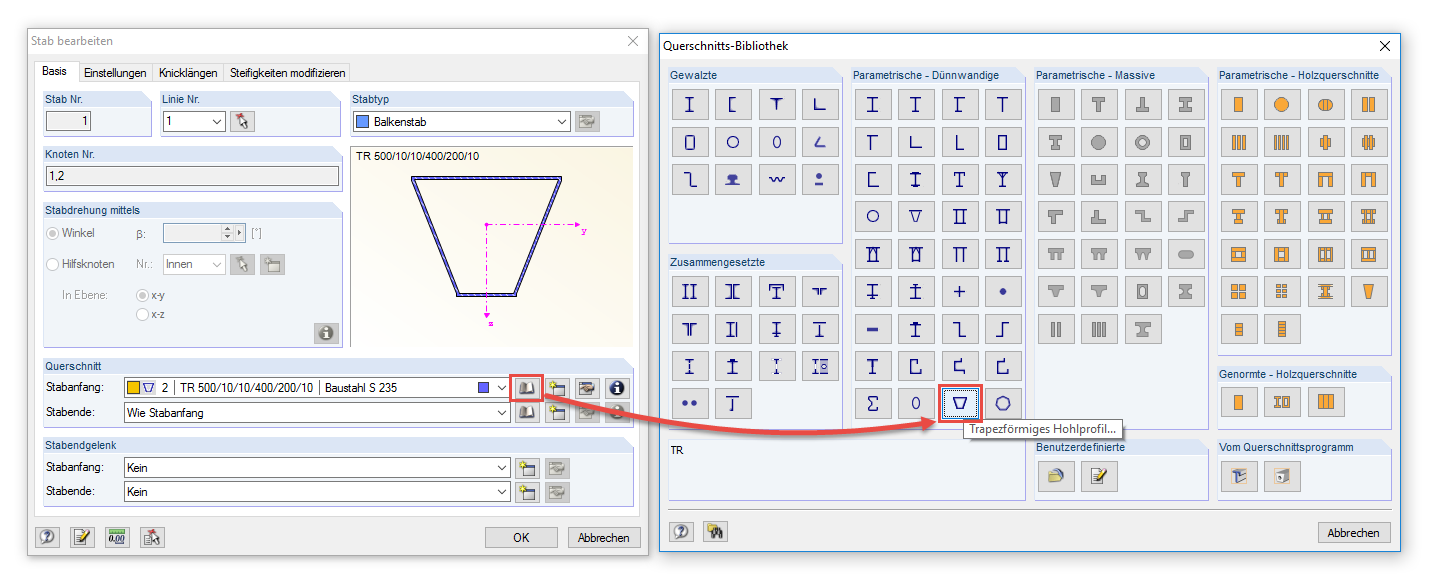Select the two-dot composite section in Zusammengesetzte
This screenshot has height=579, width=1433.
click(690, 403)
